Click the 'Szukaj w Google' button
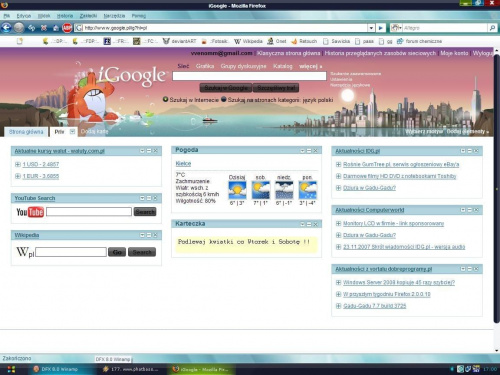 point(226,88)
